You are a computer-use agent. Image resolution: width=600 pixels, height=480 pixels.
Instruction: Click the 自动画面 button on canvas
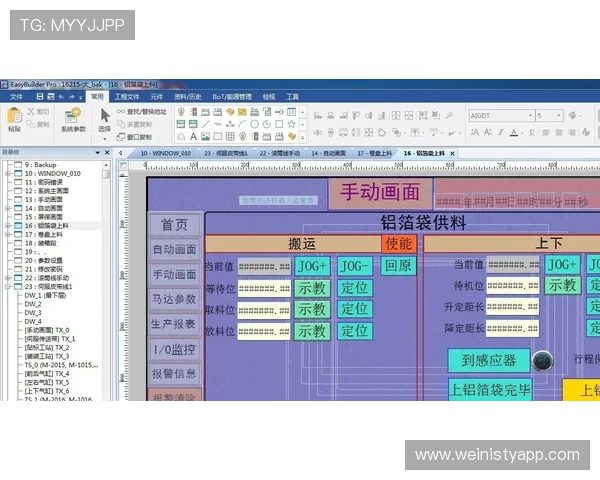[174, 250]
